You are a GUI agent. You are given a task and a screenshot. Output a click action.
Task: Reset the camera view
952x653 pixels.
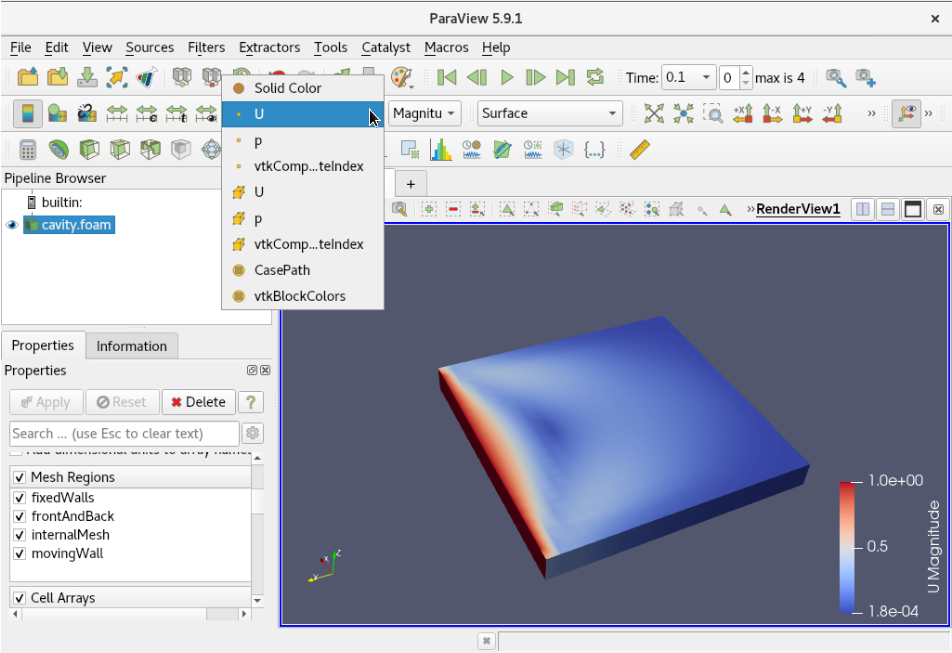[x=653, y=113]
